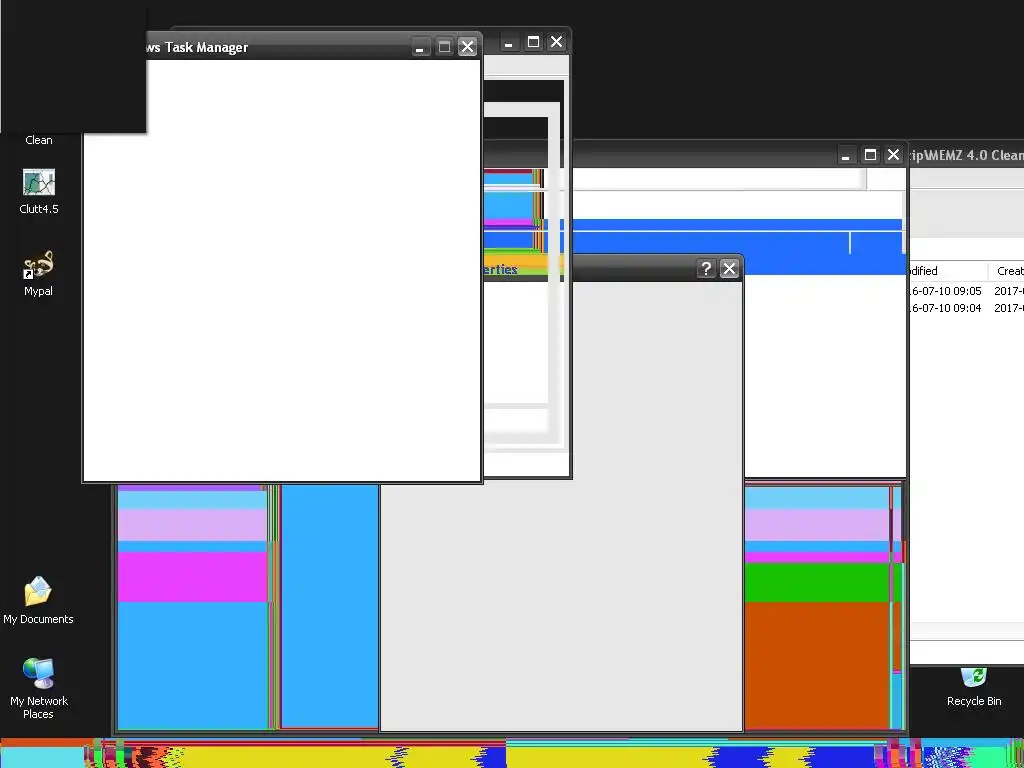Click the MEMZ 4.0 Clean window title bar

tap(967, 155)
